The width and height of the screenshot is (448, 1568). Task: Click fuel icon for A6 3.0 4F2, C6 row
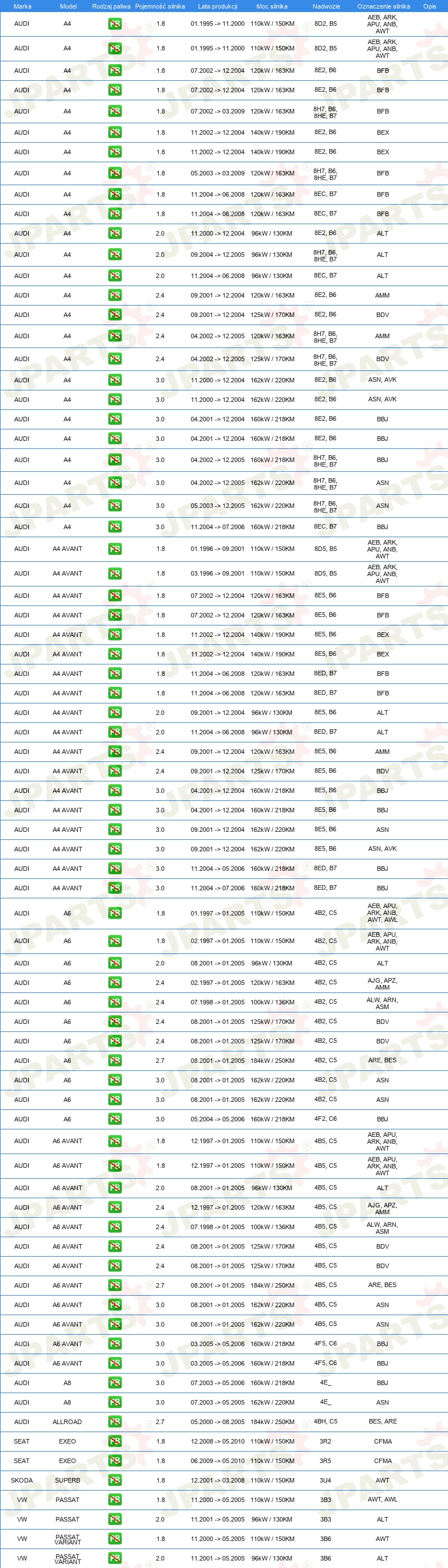tap(115, 1119)
